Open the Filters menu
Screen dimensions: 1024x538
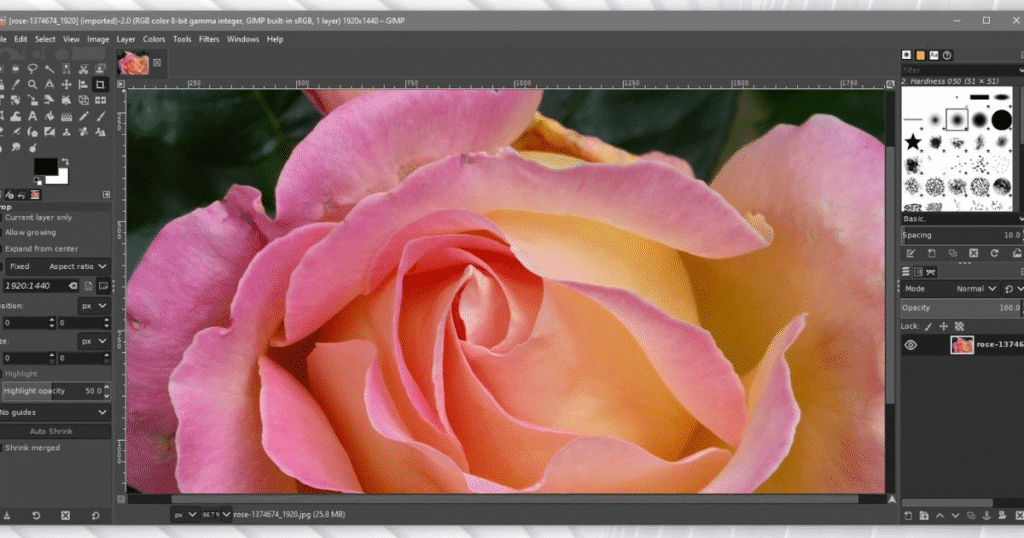[x=209, y=39]
